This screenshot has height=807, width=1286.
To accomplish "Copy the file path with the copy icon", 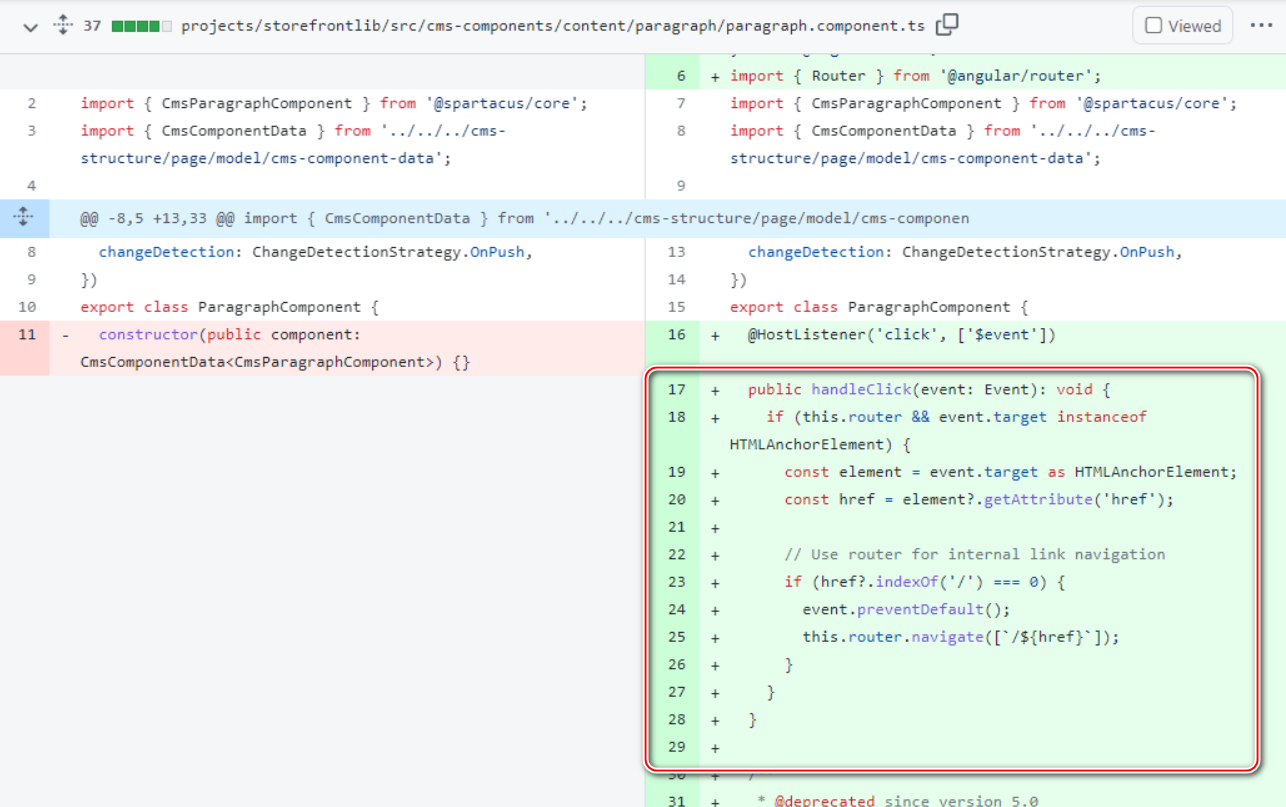I will (x=947, y=25).
